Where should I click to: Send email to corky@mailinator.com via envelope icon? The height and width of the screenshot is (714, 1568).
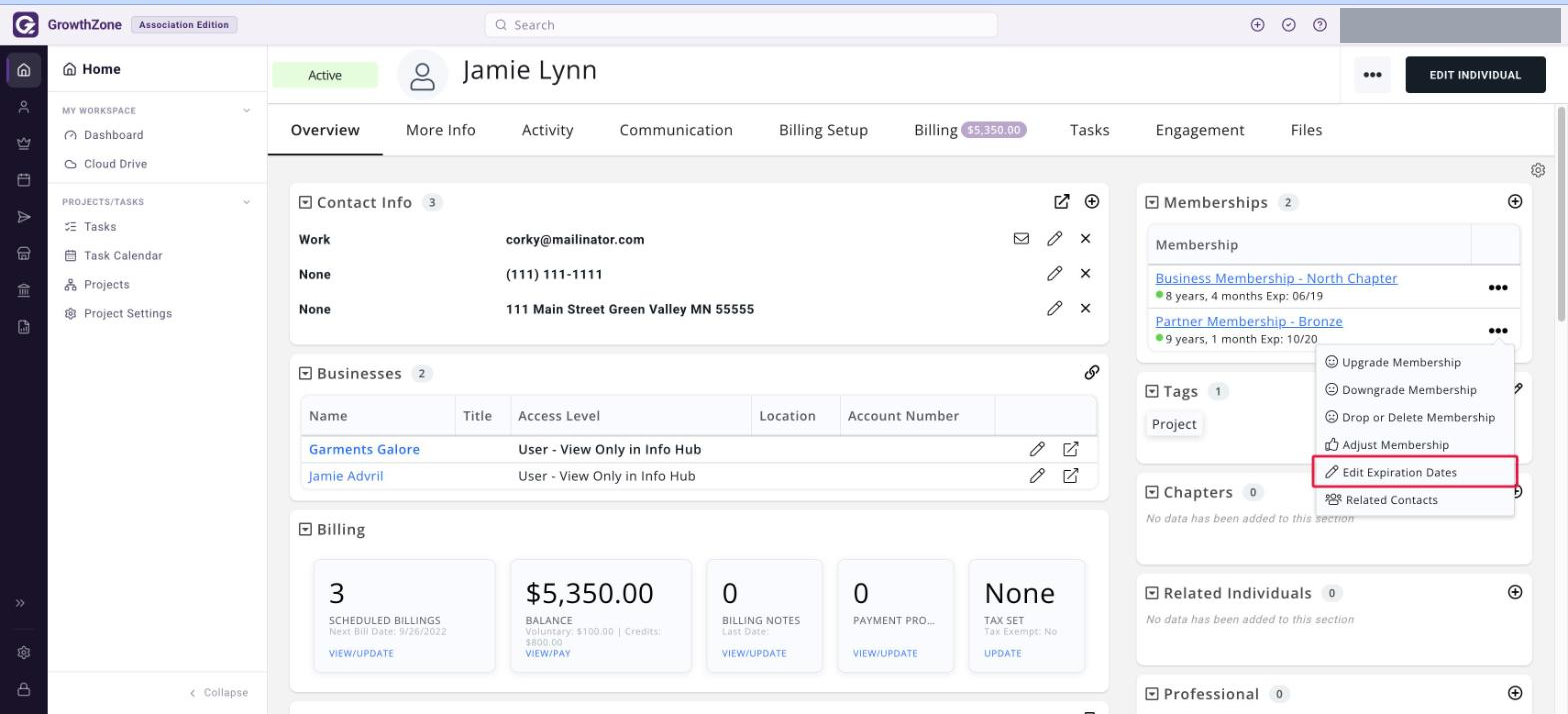click(1021, 239)
